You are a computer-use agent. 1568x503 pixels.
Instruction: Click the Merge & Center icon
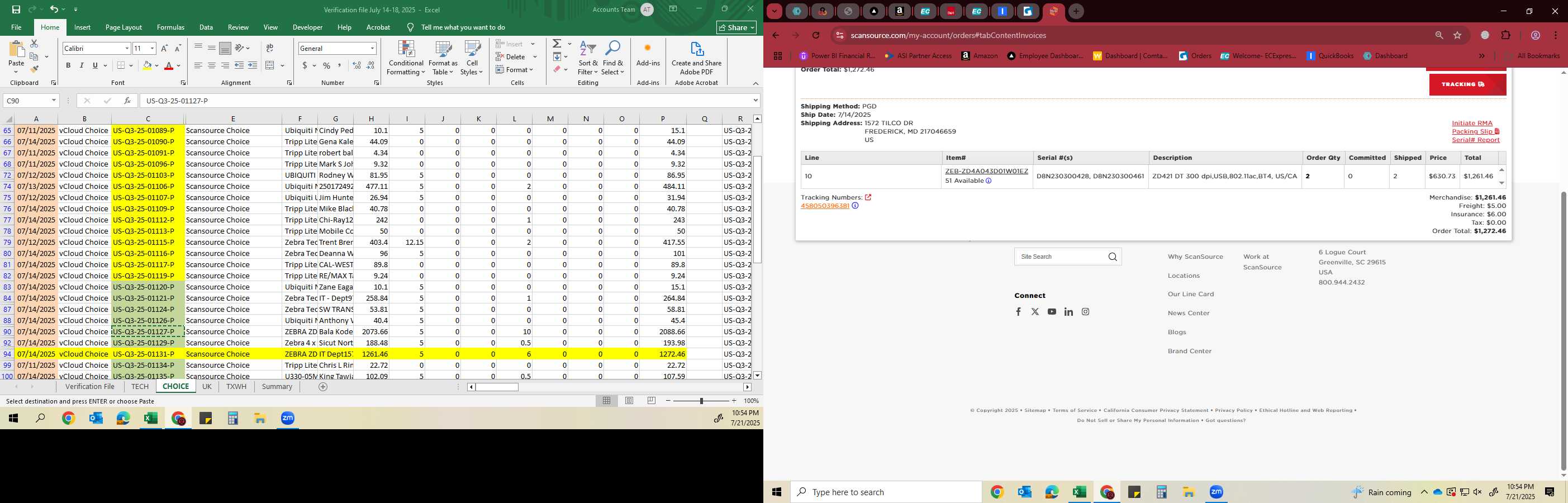(270, 65)
